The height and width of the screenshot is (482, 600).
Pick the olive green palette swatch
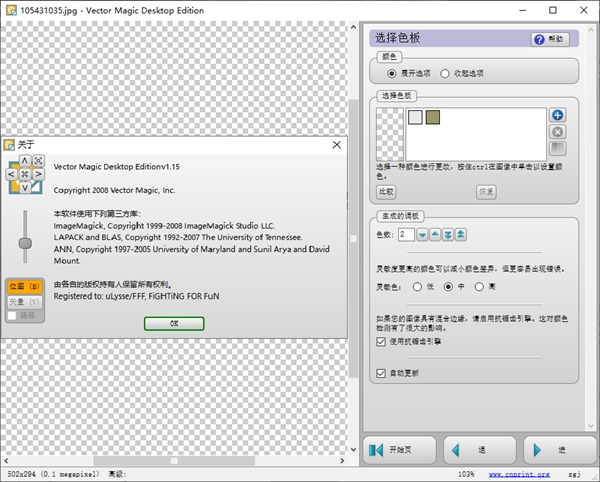pyautogui.click(x=433, y=117)
